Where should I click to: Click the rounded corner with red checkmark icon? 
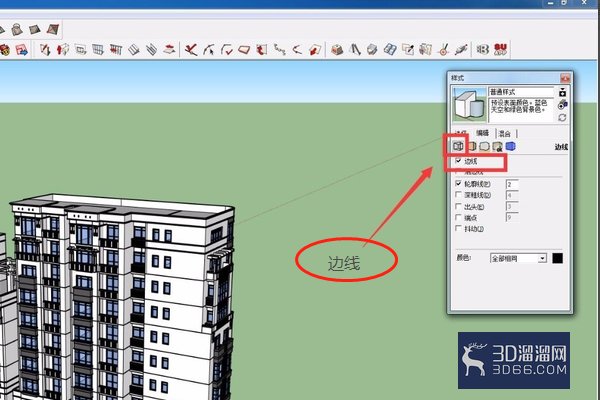coord(227,50)
